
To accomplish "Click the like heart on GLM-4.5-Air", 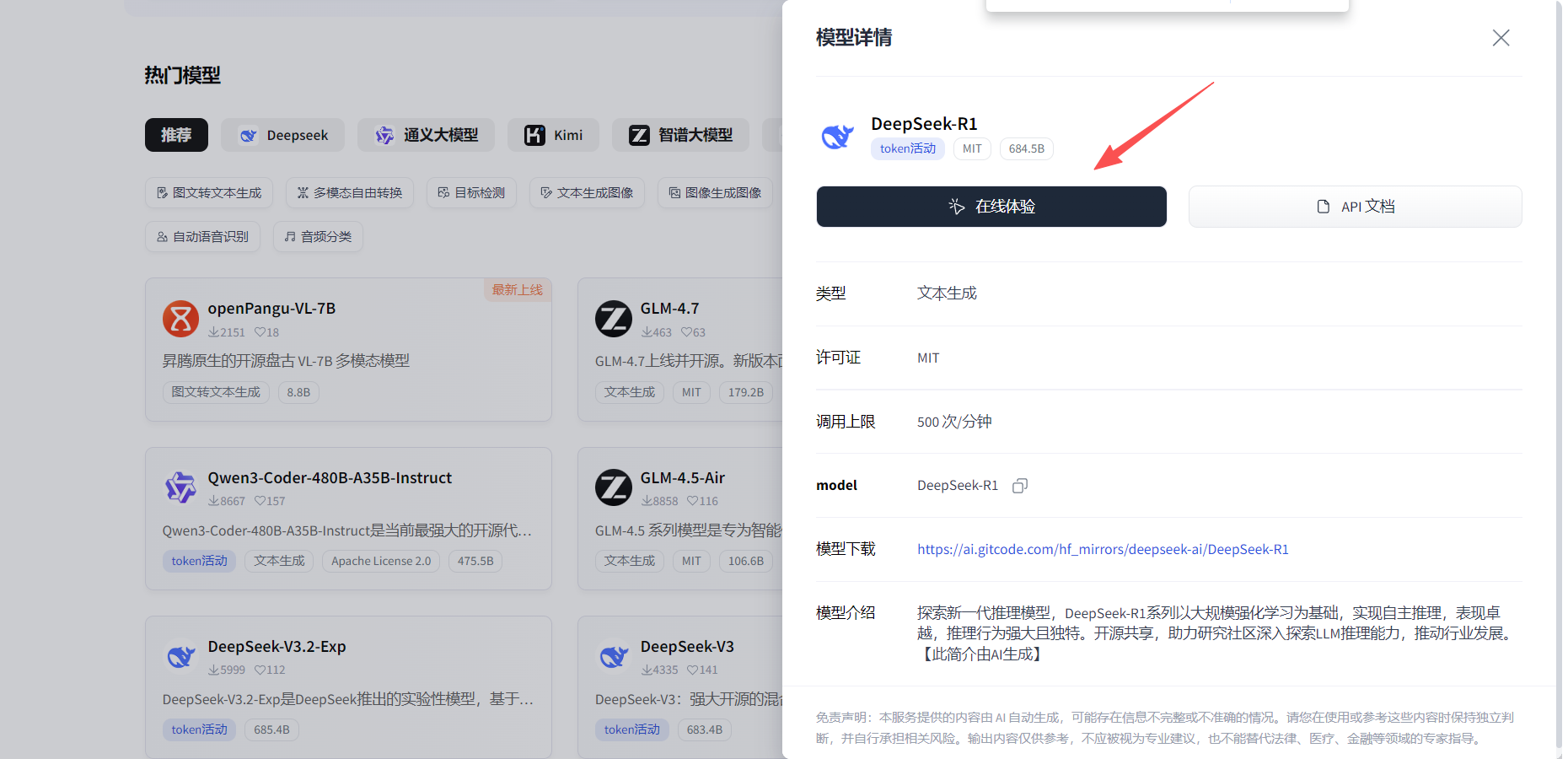I will pos(692,501).
